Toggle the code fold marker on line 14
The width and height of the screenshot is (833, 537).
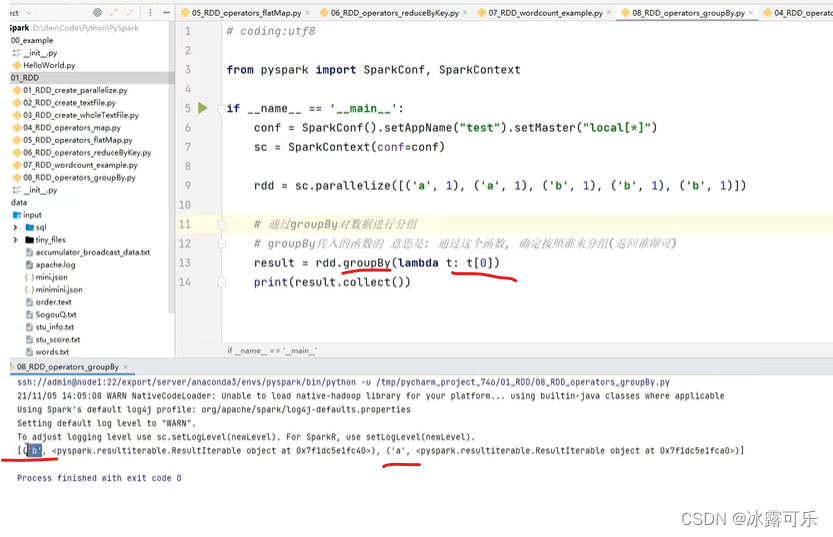[x=222, y=282]
